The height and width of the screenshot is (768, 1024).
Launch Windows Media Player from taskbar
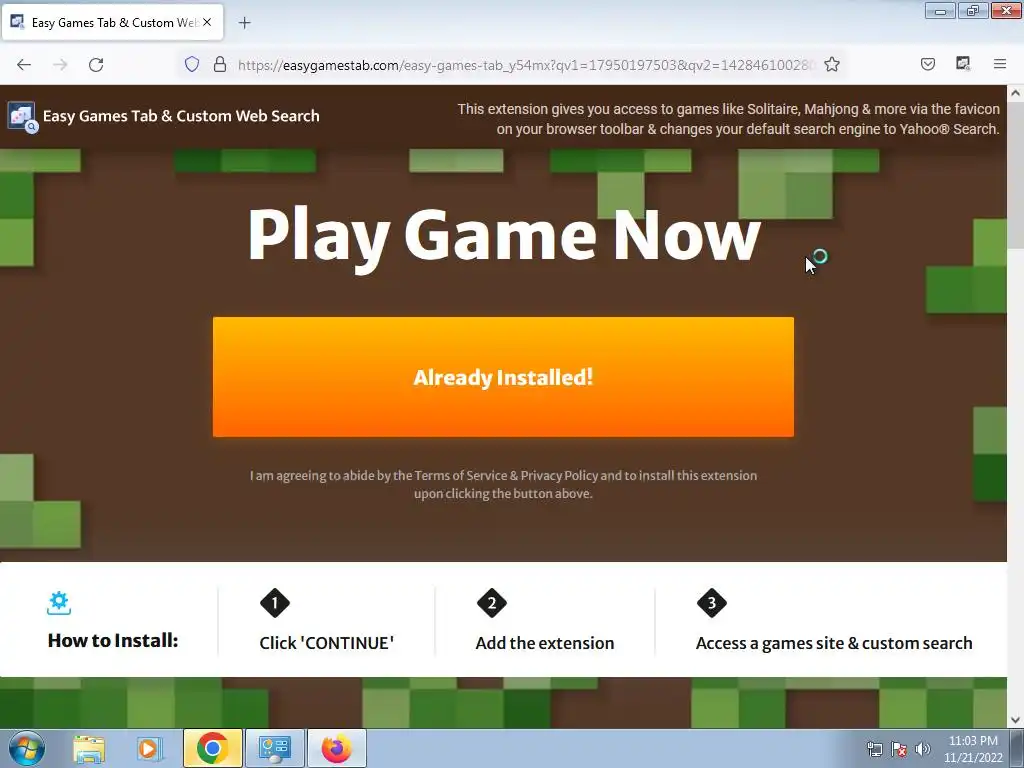coord(148,748)
